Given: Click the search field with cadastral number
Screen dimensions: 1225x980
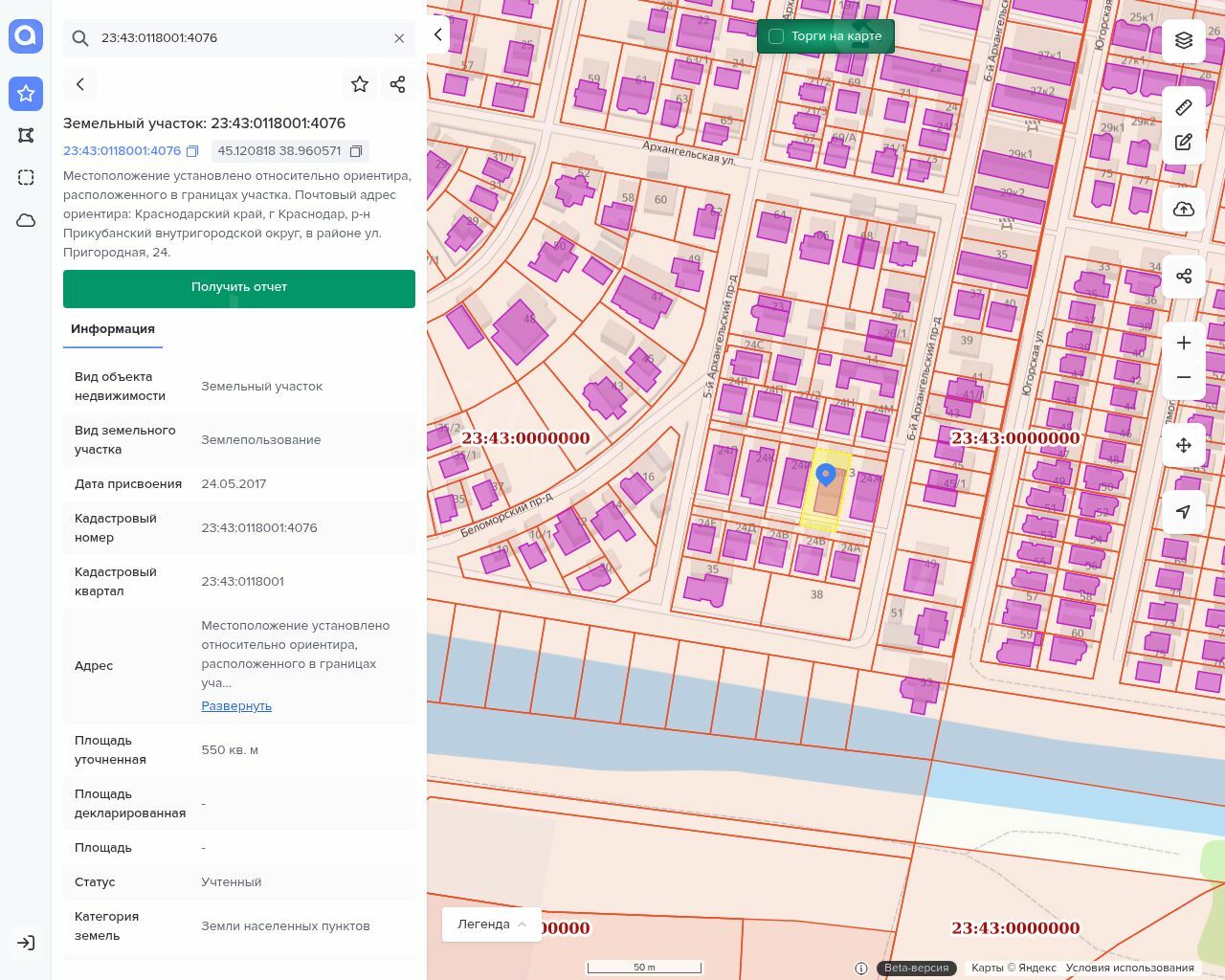Looking at the screenshot, I should pyautogui.click(x=239, y=38).
